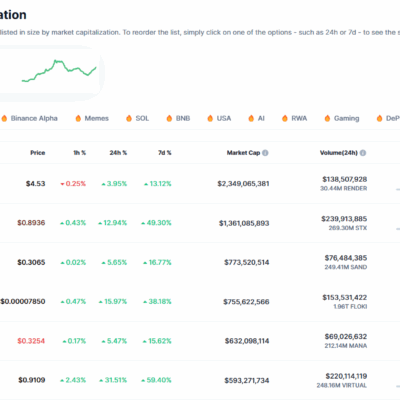Open the $153,531,422 FLOKI volume link
Image resolution: width=400 pixels, height=400 pixels.
[x=345, y=297]
